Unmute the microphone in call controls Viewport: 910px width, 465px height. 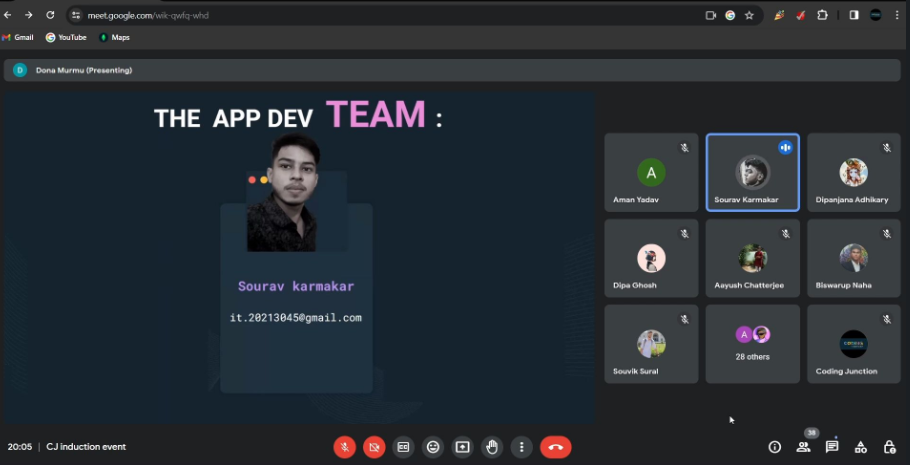(345, 447)
